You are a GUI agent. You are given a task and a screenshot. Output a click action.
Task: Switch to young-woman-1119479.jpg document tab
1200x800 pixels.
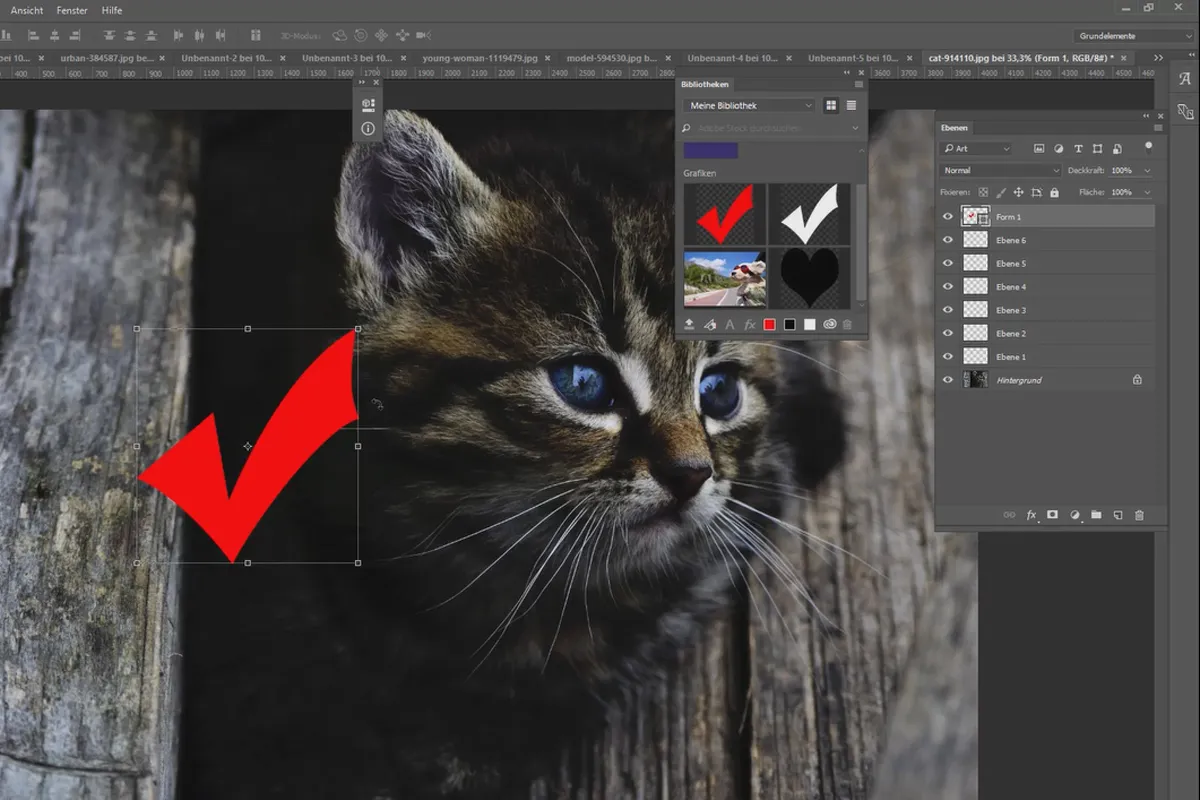pos(480,58)
